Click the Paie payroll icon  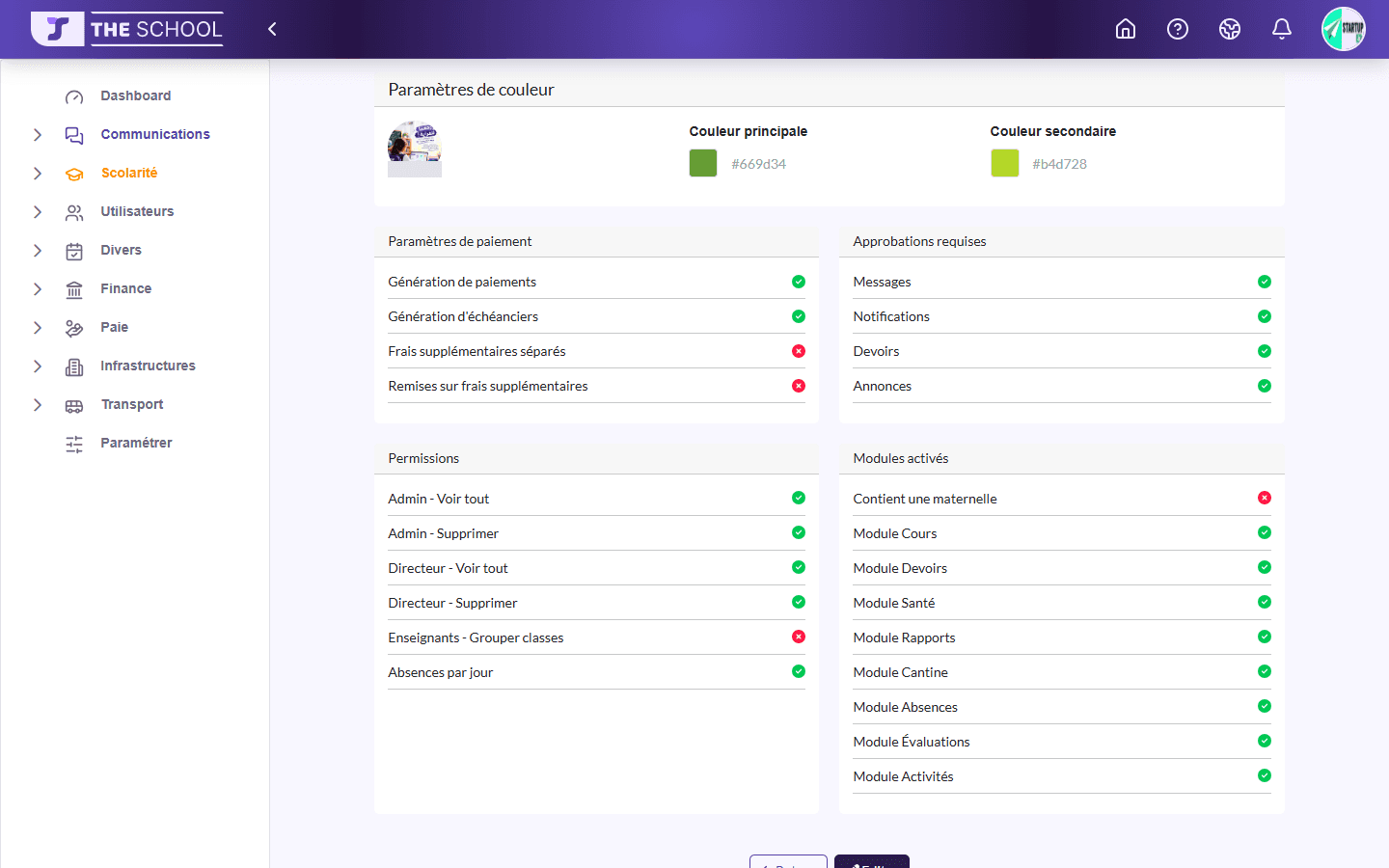click(74, 328)
